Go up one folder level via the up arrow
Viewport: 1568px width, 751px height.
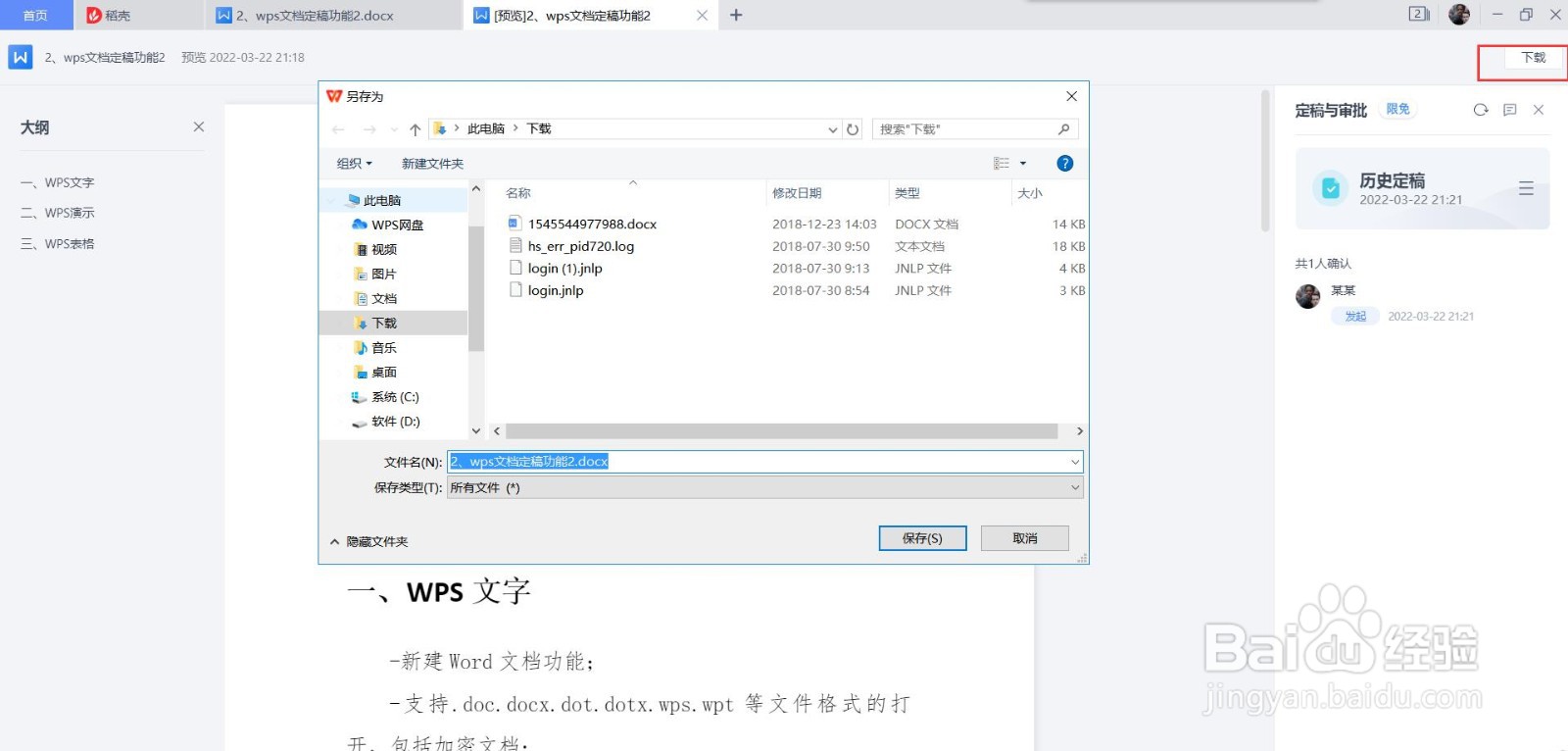[416, 129]
